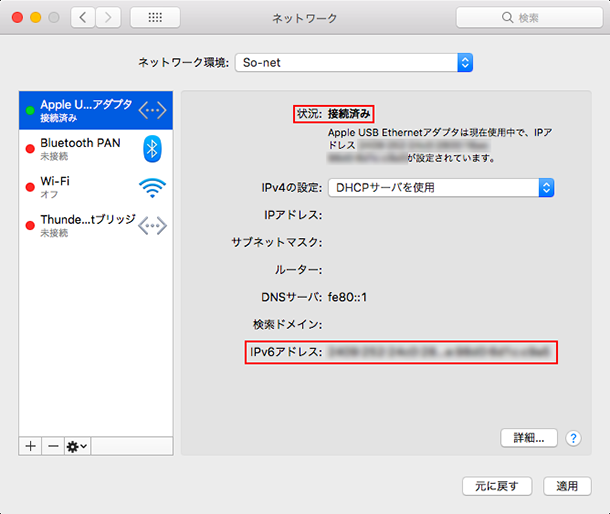Remove selected service with minus button
The width and height of the screenshot is (610, 514).
click(52, 445)
